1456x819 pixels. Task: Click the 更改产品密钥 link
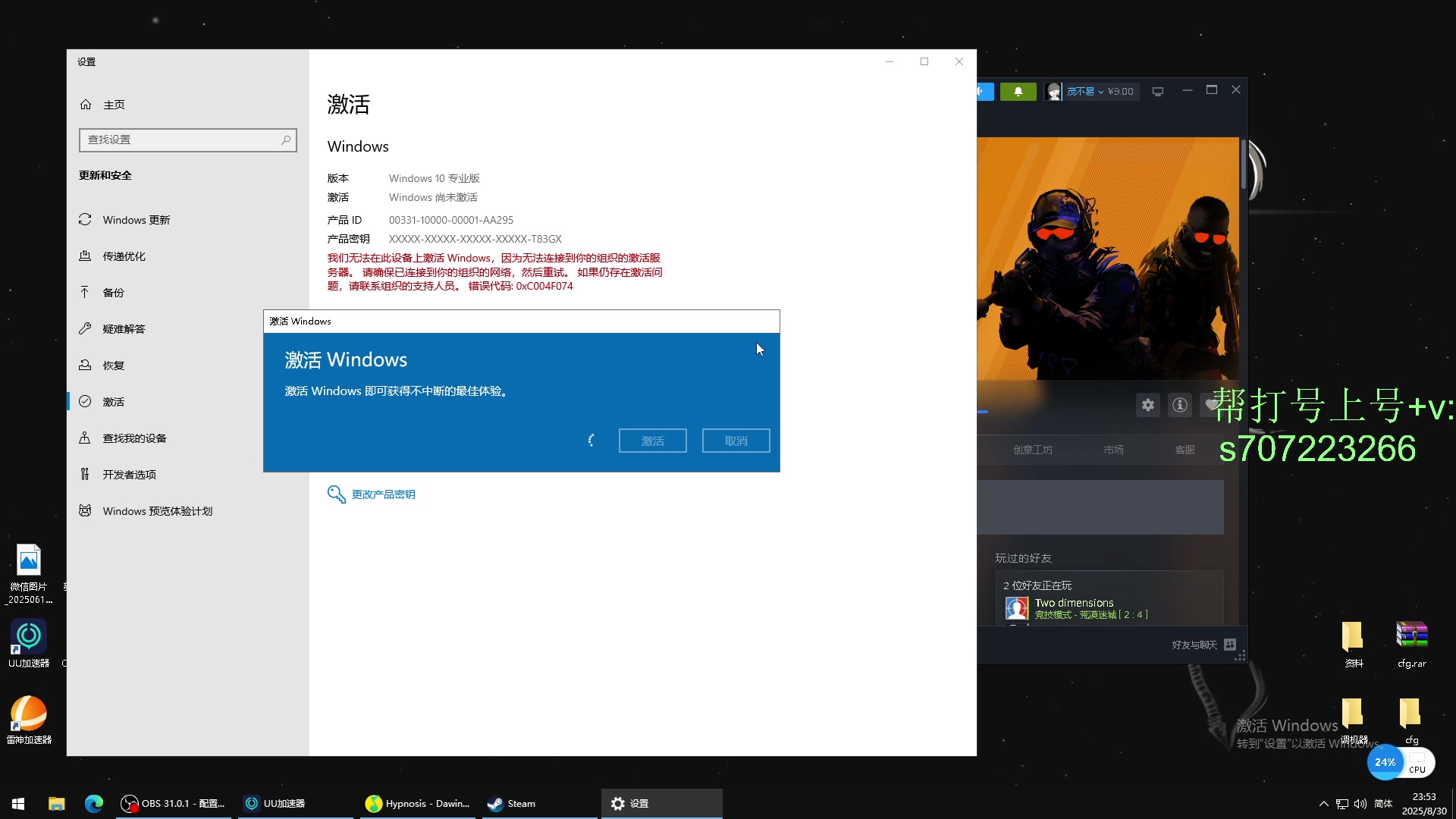383,494
